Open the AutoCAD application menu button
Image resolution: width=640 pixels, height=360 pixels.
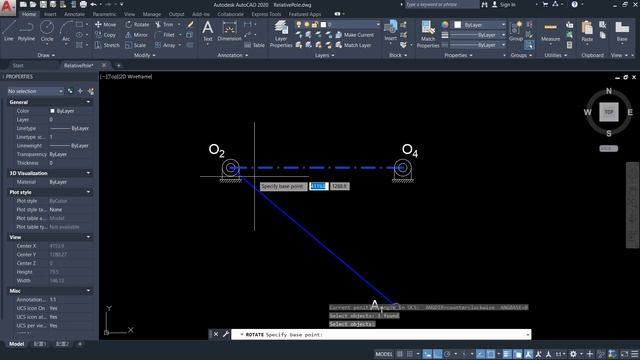7,7
